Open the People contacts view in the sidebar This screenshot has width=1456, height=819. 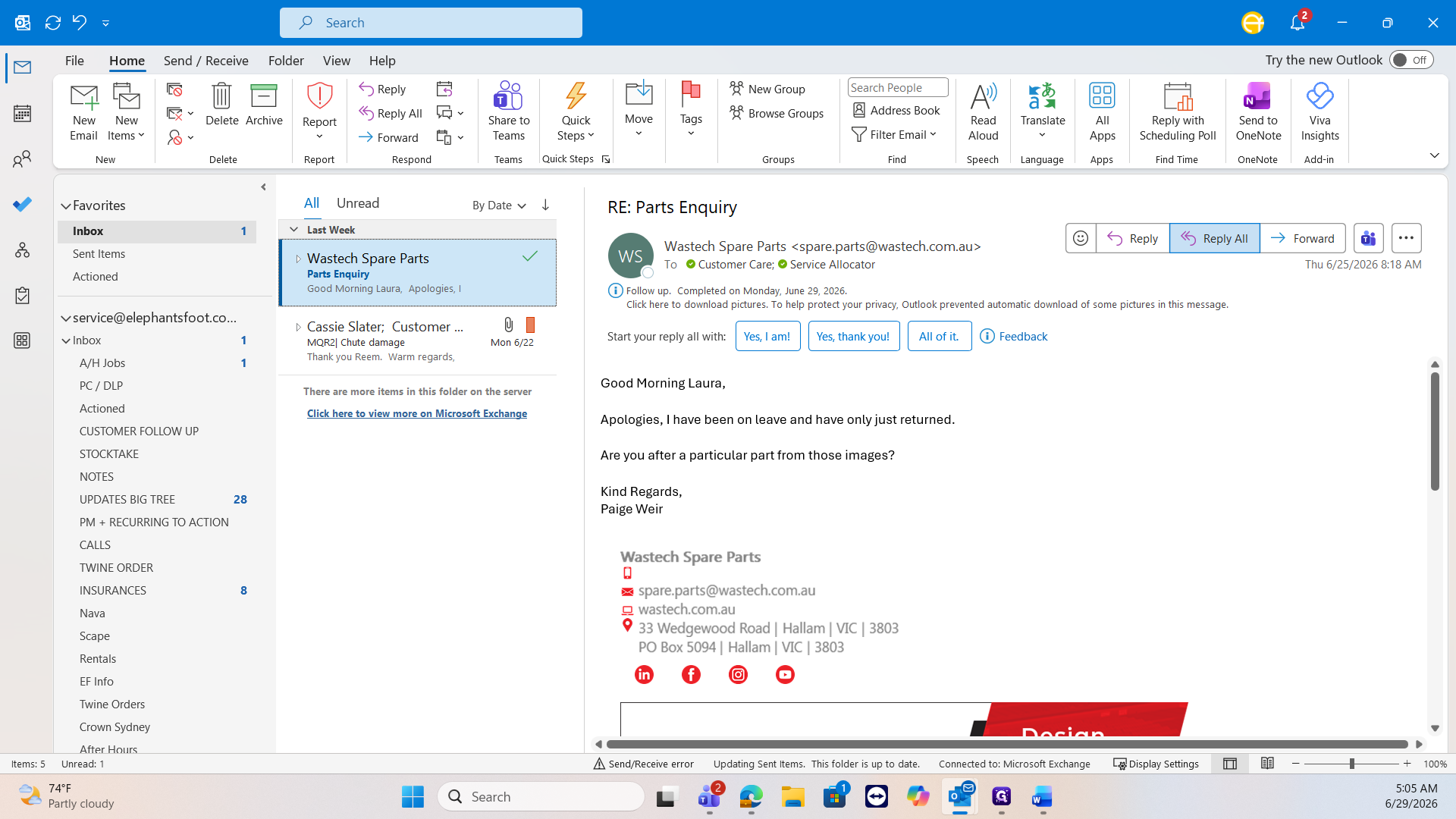pos(22,159)
